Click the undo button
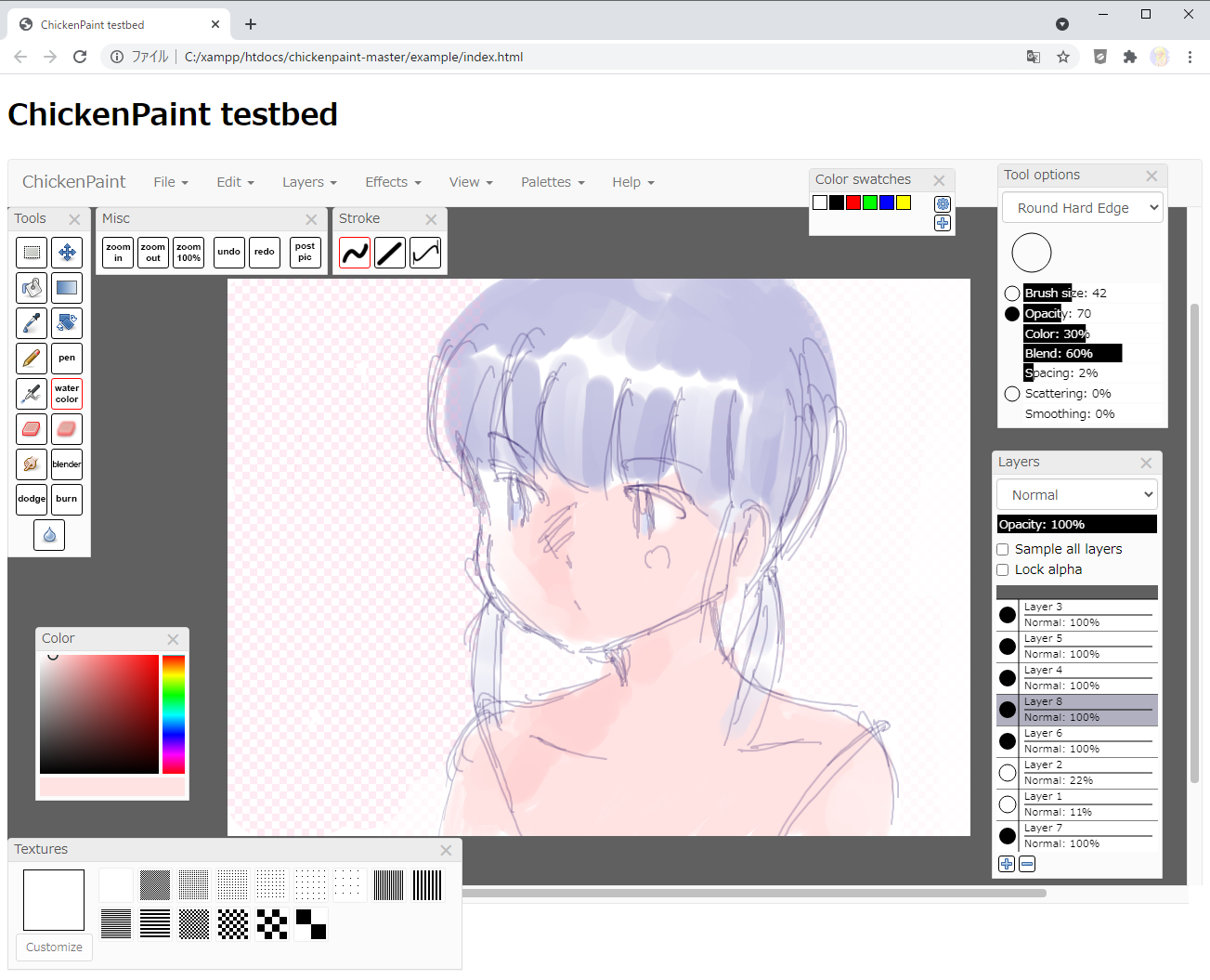The image size is (1210, 980). 229,253
